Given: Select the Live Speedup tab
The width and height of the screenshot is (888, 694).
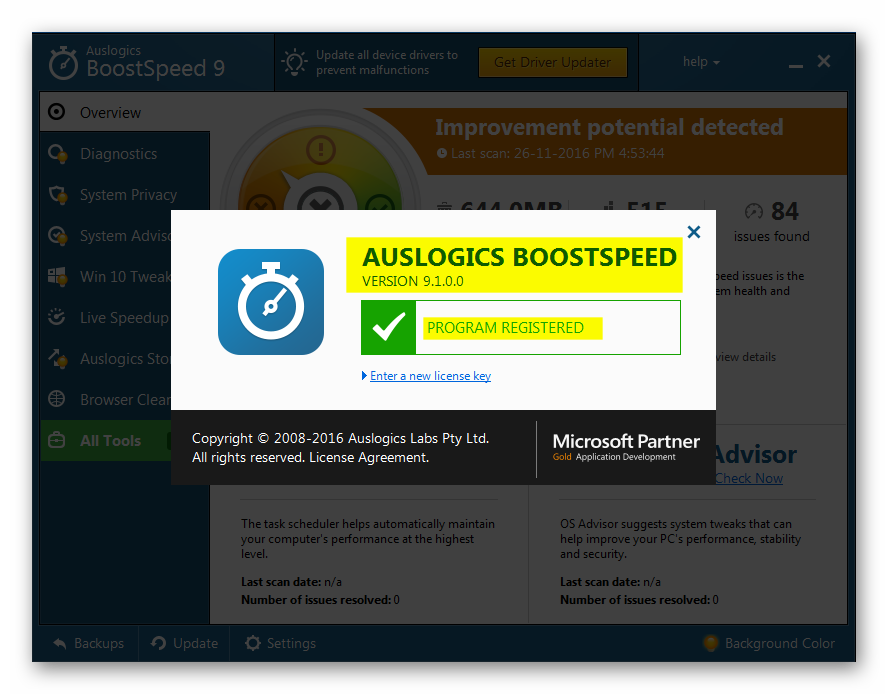Looking at the screenshot, I should (x=106, y=317).
